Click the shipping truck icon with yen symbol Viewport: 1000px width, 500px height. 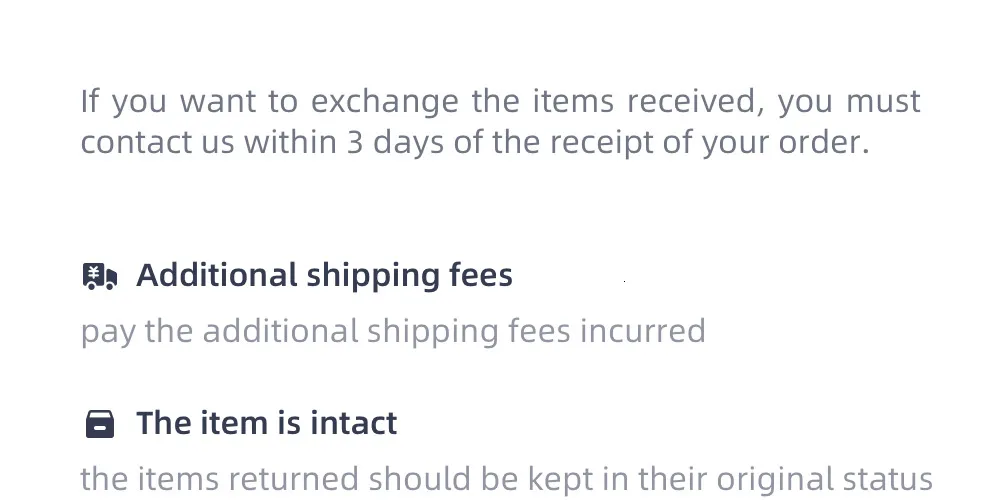[99, 276]
